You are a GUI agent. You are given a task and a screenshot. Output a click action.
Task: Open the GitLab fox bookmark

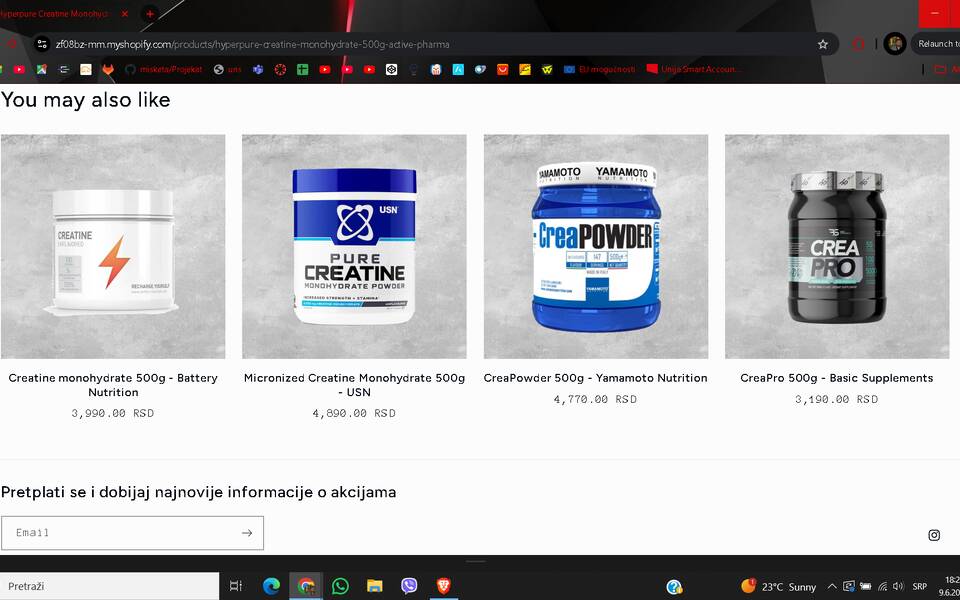108,69
